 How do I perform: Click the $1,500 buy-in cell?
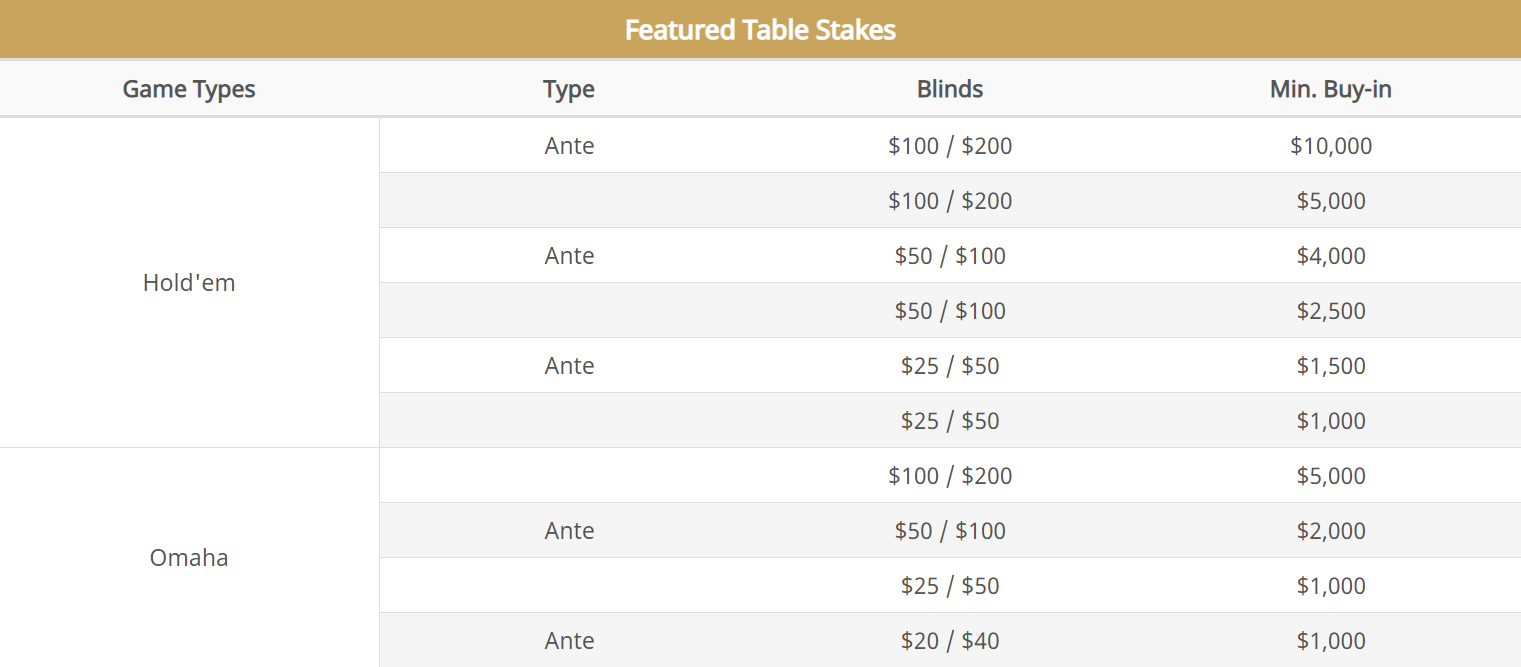pyautogui.click(x=1331, y=366)
